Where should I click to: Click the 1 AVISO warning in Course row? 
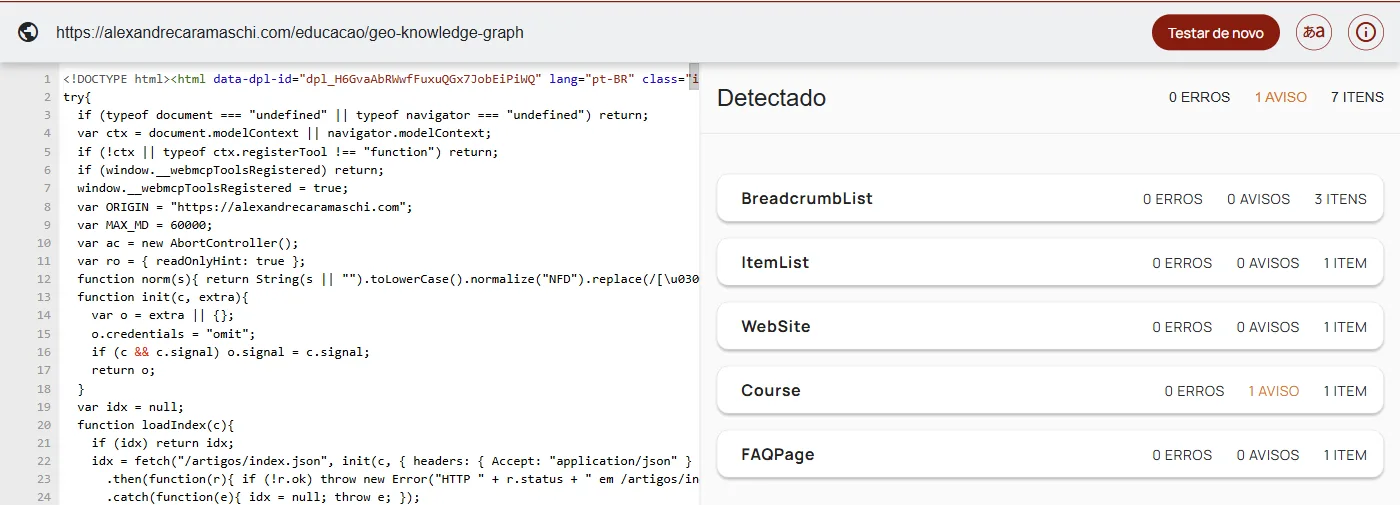(1274, 391)
